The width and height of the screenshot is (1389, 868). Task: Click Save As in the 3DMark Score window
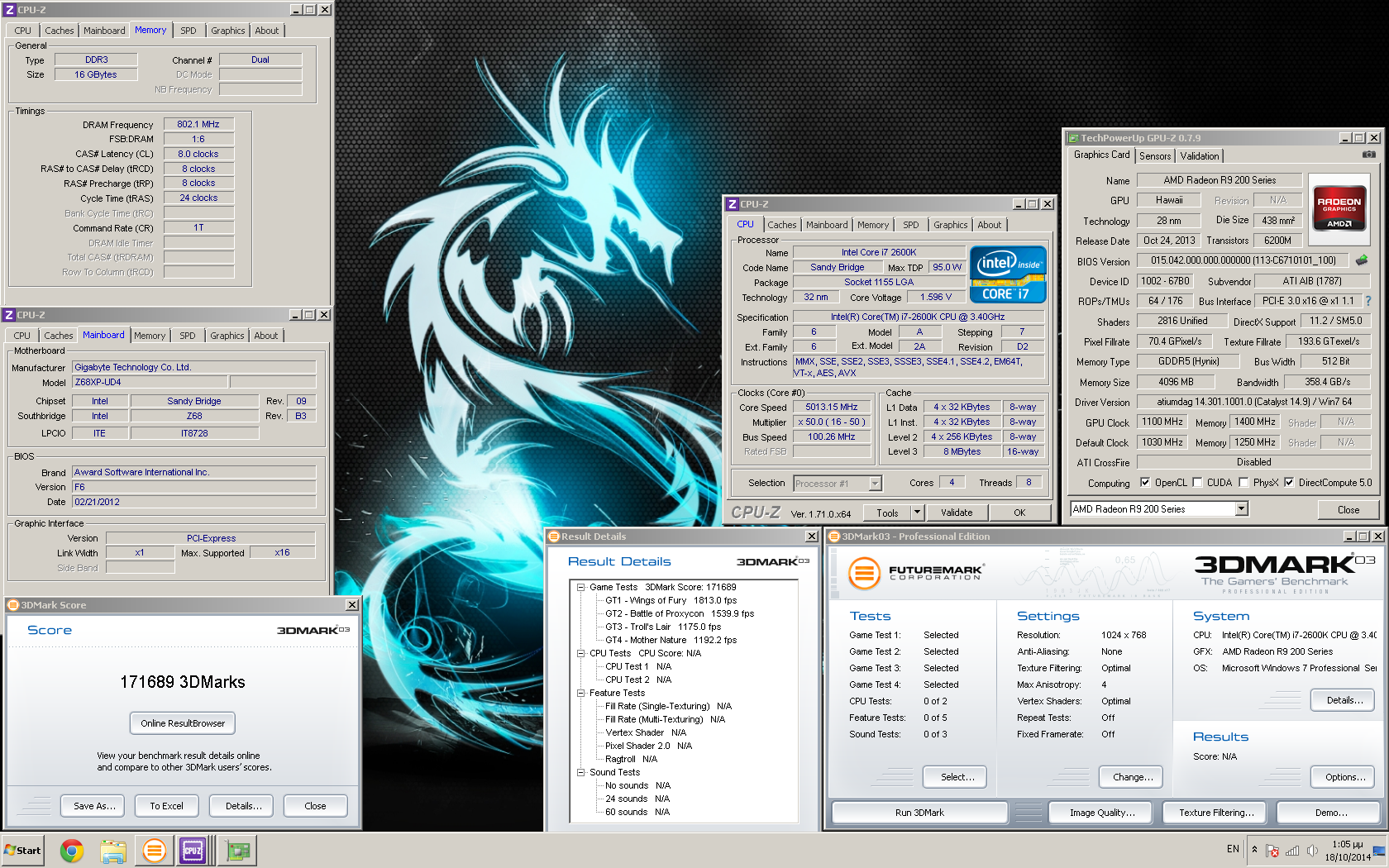[x=93, y=806]
